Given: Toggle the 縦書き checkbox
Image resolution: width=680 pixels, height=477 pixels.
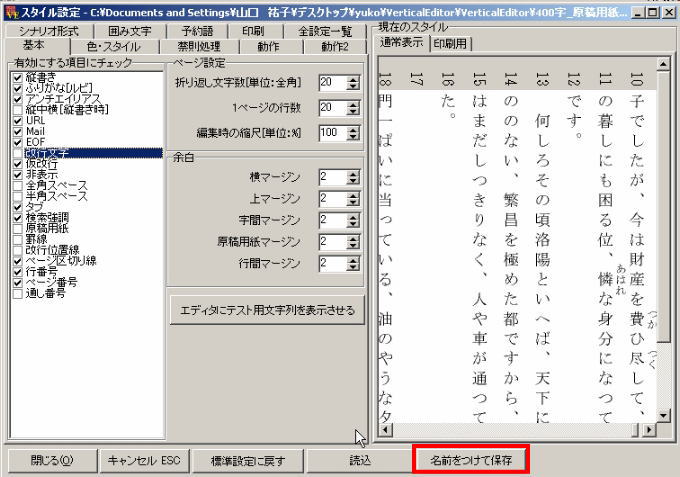Looking at the screenshot, I should pyautogui.click(x=18, y=76).
